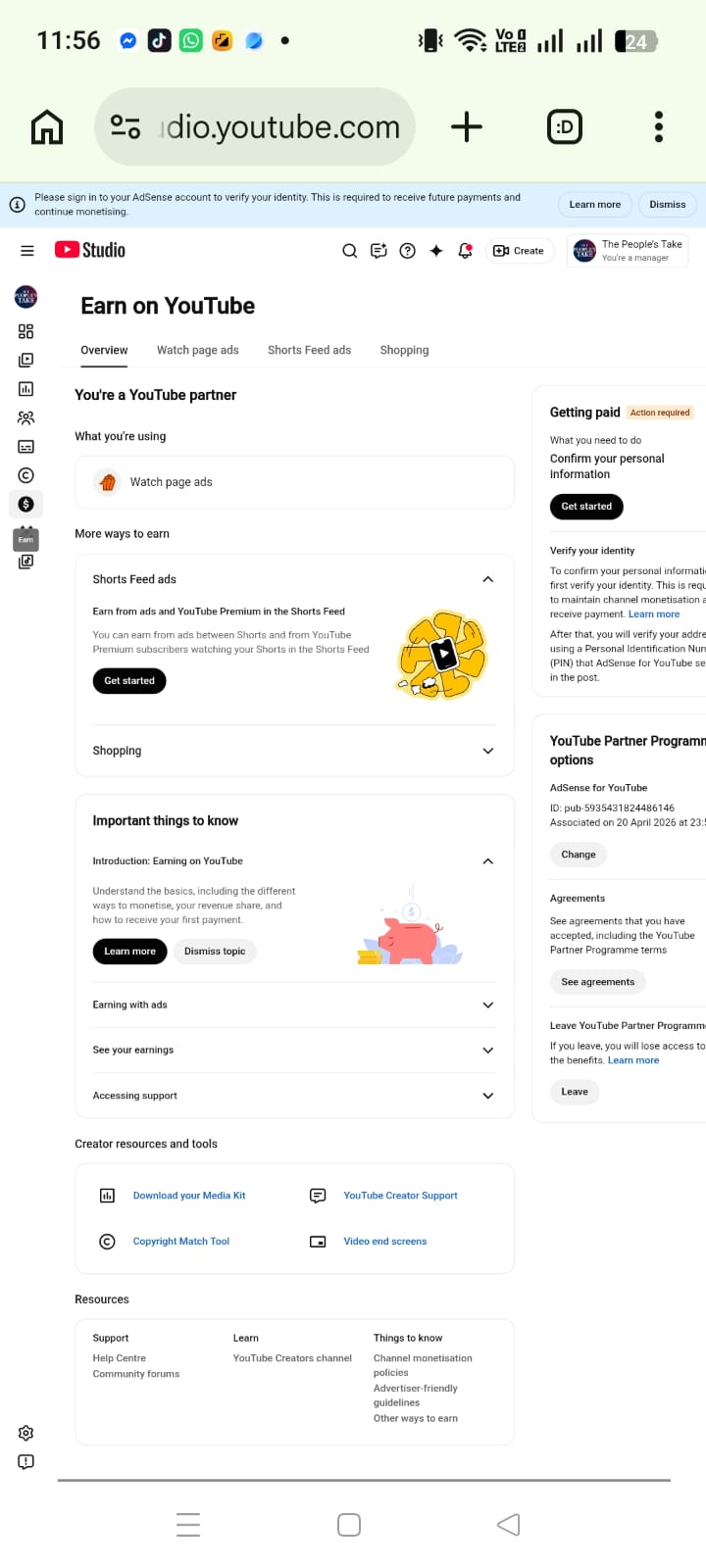This screenshot has width=706, height=1568.
Task: Open the Studio hamburger menu
Action: [27, 251]
